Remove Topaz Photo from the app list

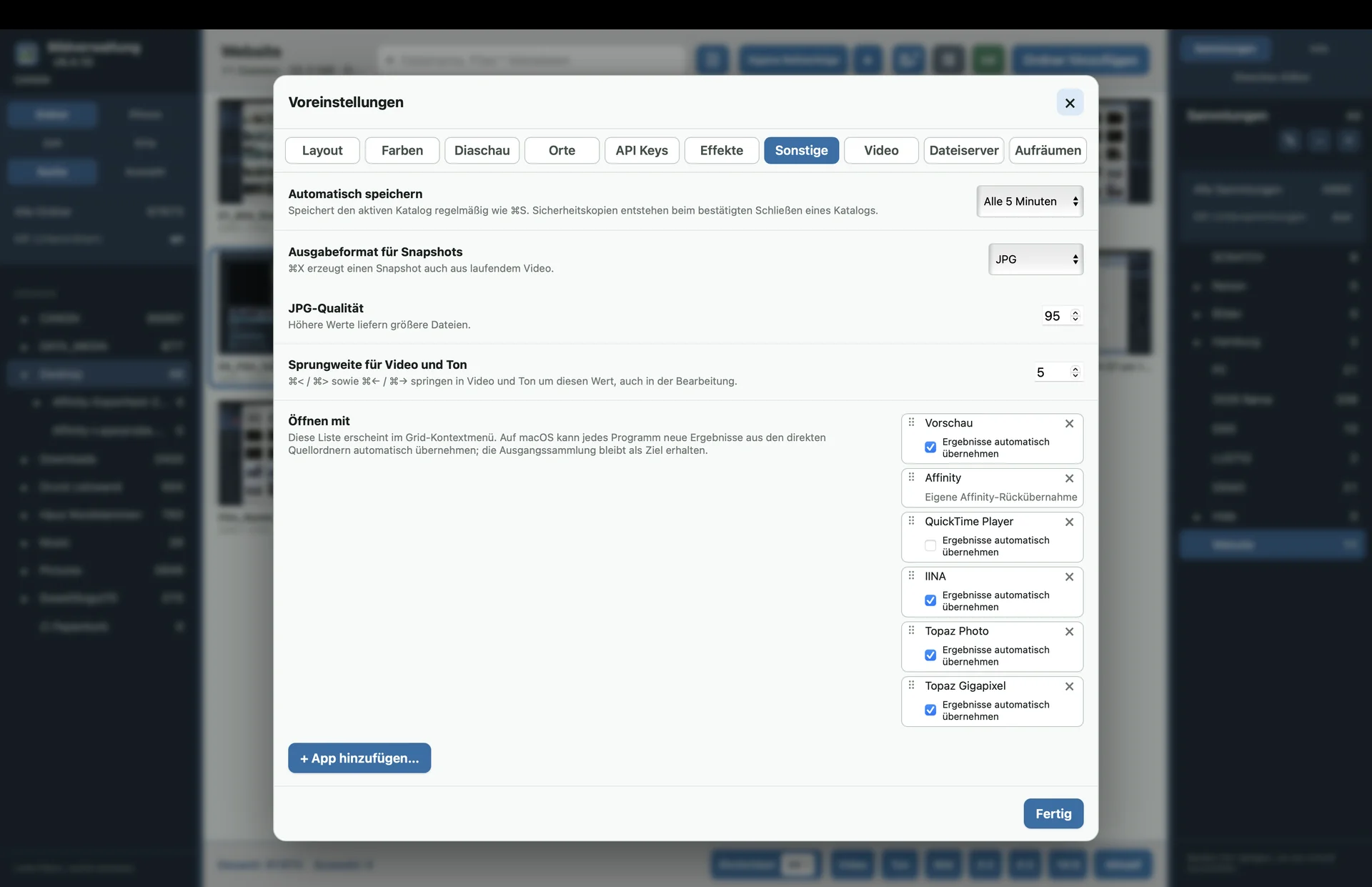coord(1069,631)
